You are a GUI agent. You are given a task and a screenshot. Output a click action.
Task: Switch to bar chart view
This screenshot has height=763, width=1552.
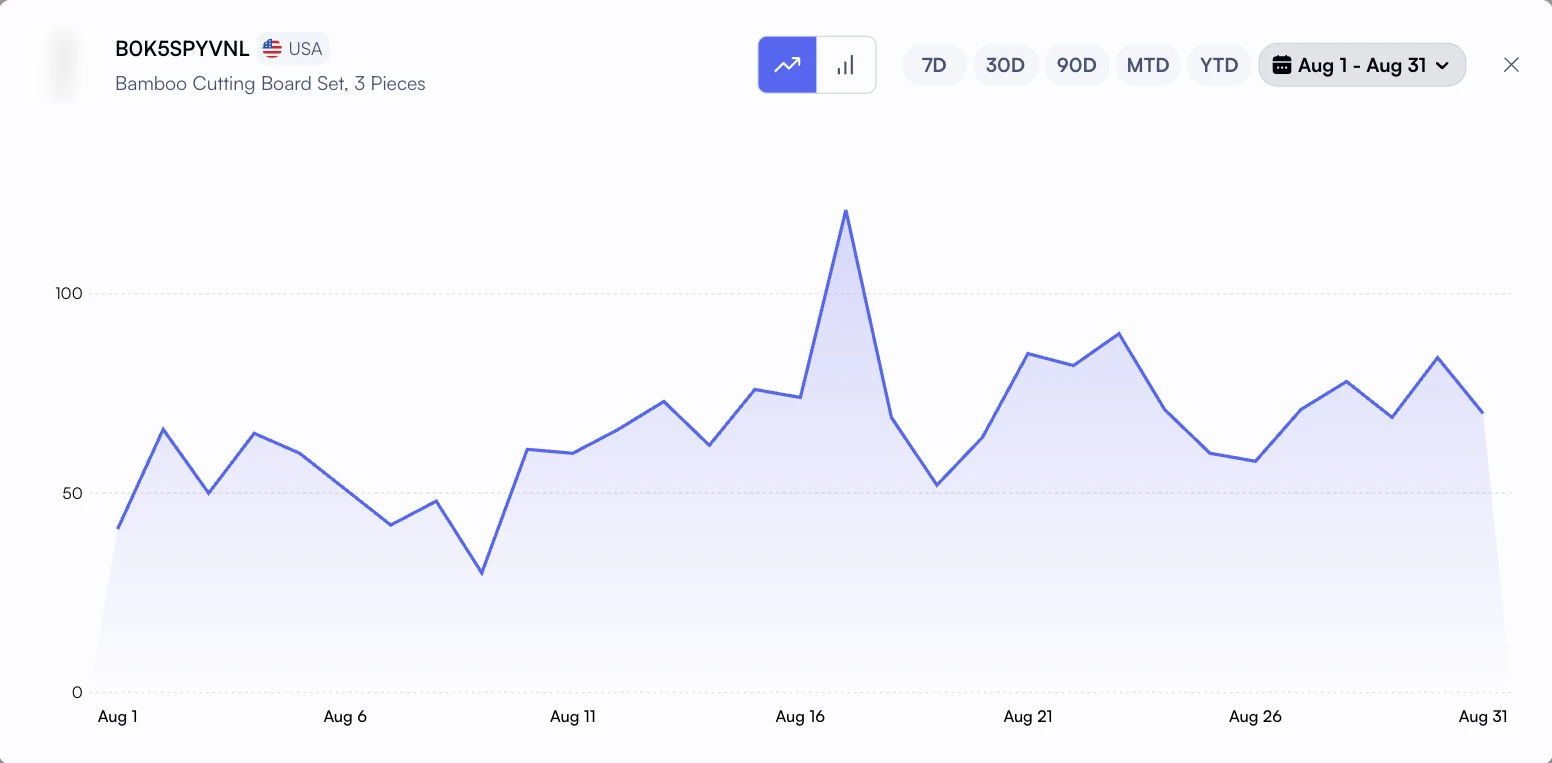coord(846,65)
